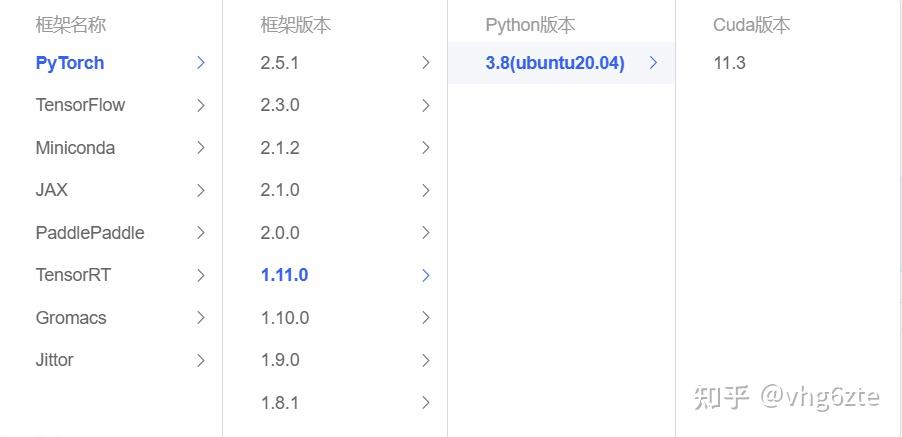Viewport: 902px width, 437px height.
Task: Select Gromacs from the list
Action: click(x=71, y=318)
